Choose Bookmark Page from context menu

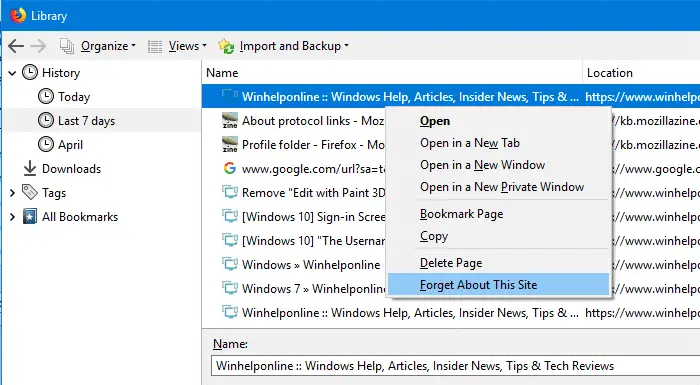[499, 214]
